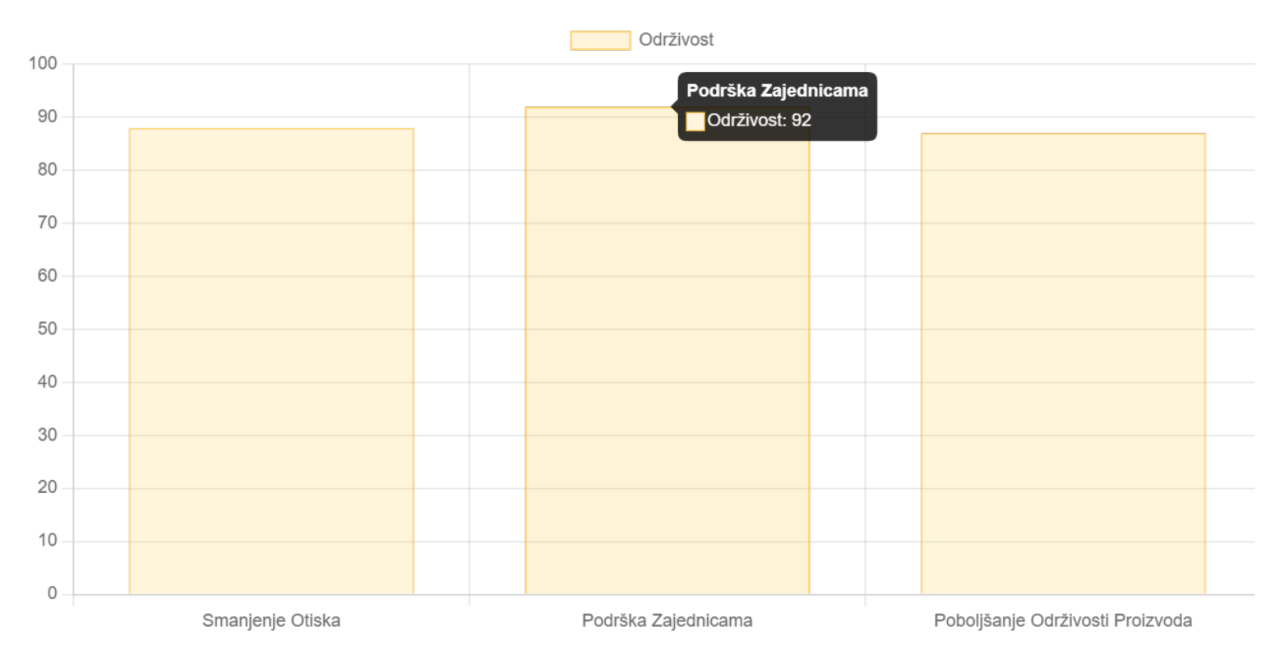Click the 80 y-axis tick label
This screenshot has width=1280, height=659.
[x=49, y=170]
